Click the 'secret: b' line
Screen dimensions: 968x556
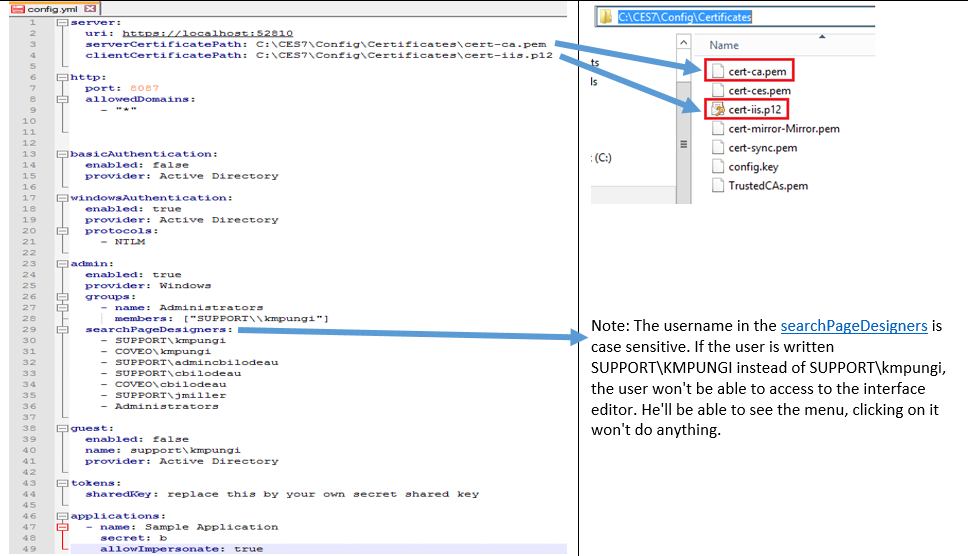click(133, 537)
